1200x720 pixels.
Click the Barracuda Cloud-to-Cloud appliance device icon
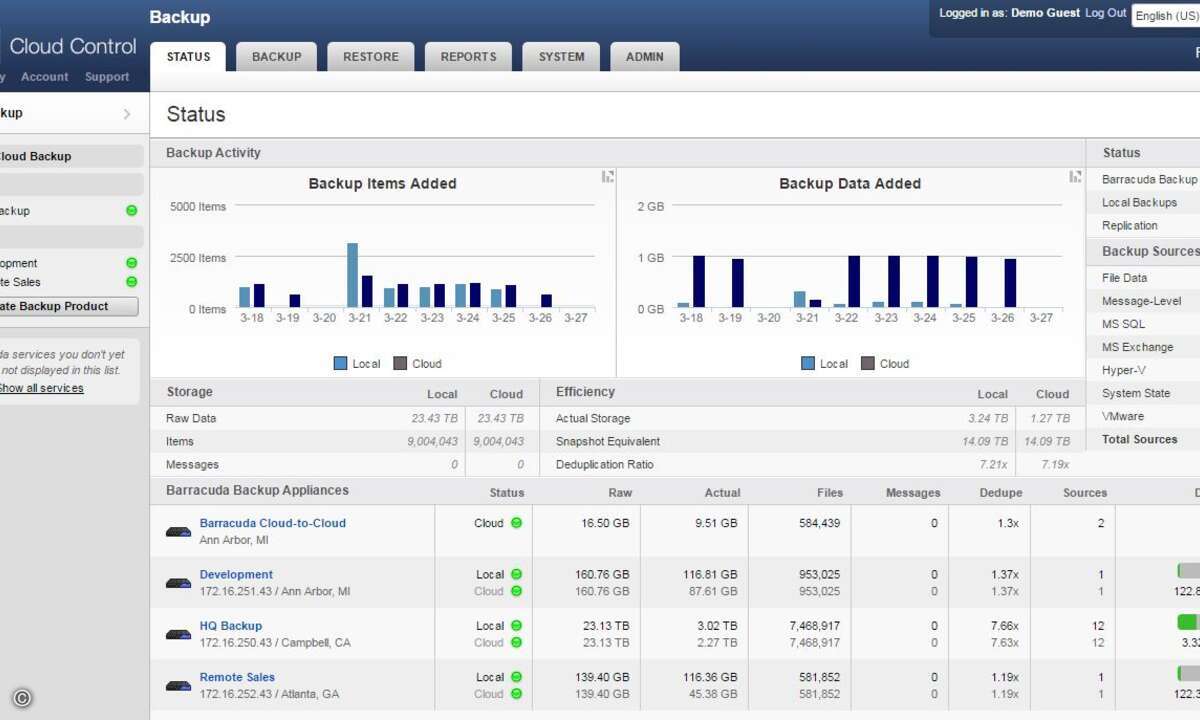click(x=178, y=532)
